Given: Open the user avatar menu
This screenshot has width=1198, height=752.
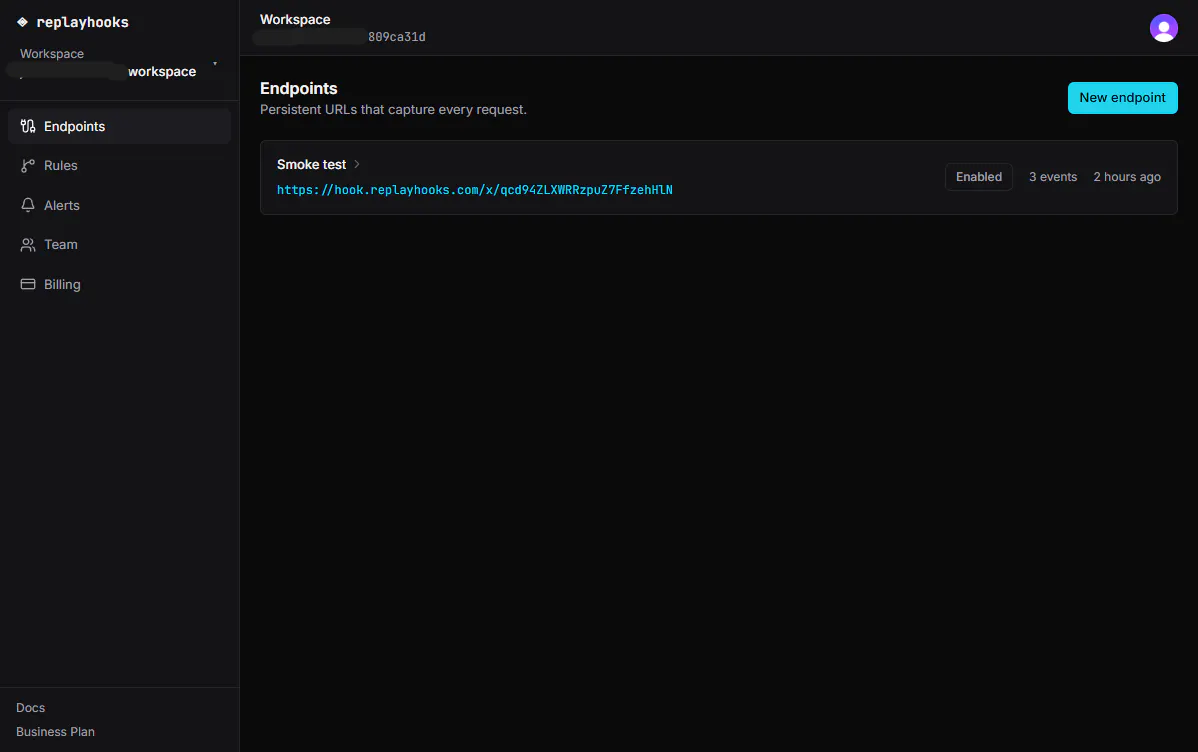Looking at the screenshot, I should [x=1163, y=28].
